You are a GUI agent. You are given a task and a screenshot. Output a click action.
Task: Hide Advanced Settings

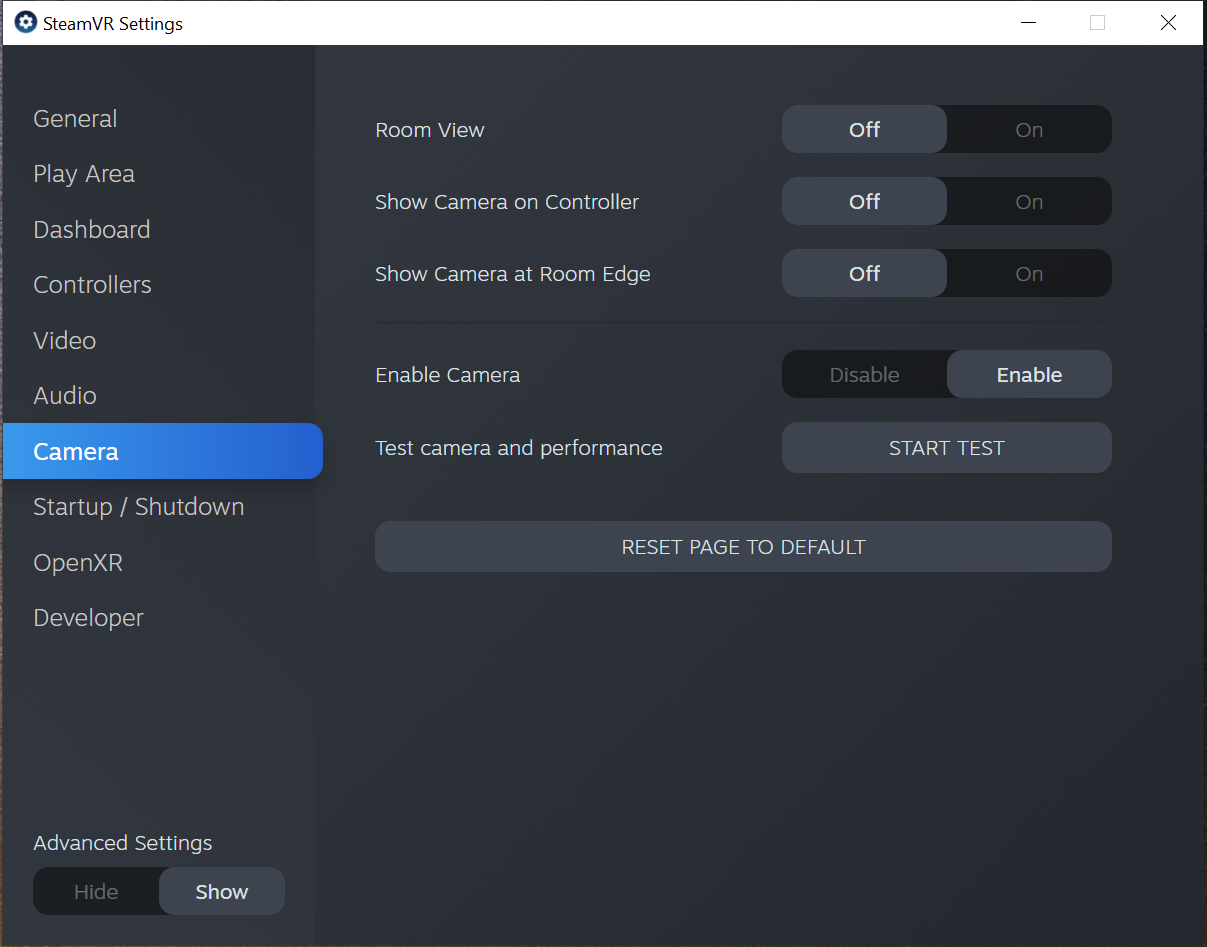point(96,891)
